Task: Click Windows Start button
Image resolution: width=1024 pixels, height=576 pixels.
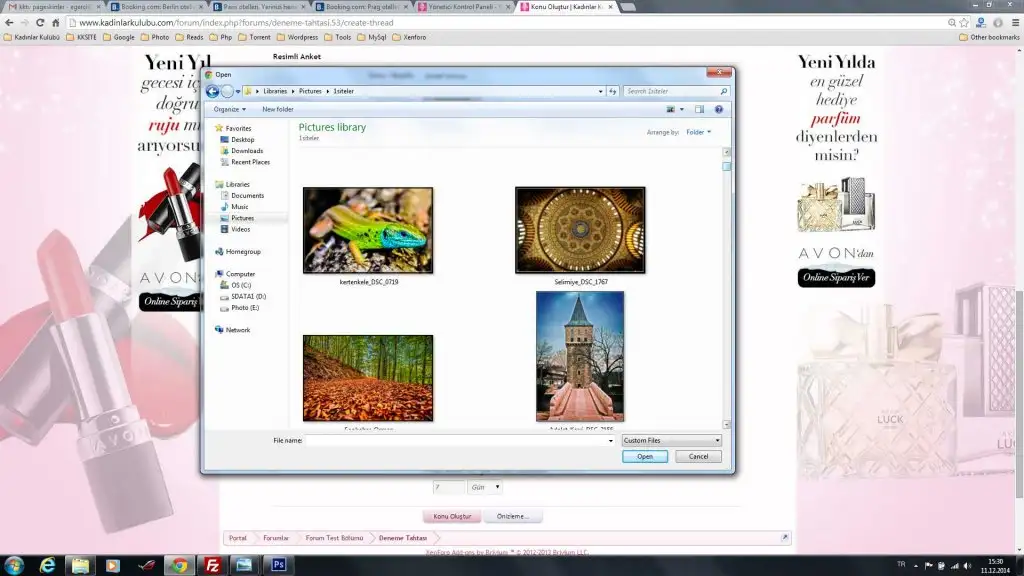Action: tap(14, 565)
